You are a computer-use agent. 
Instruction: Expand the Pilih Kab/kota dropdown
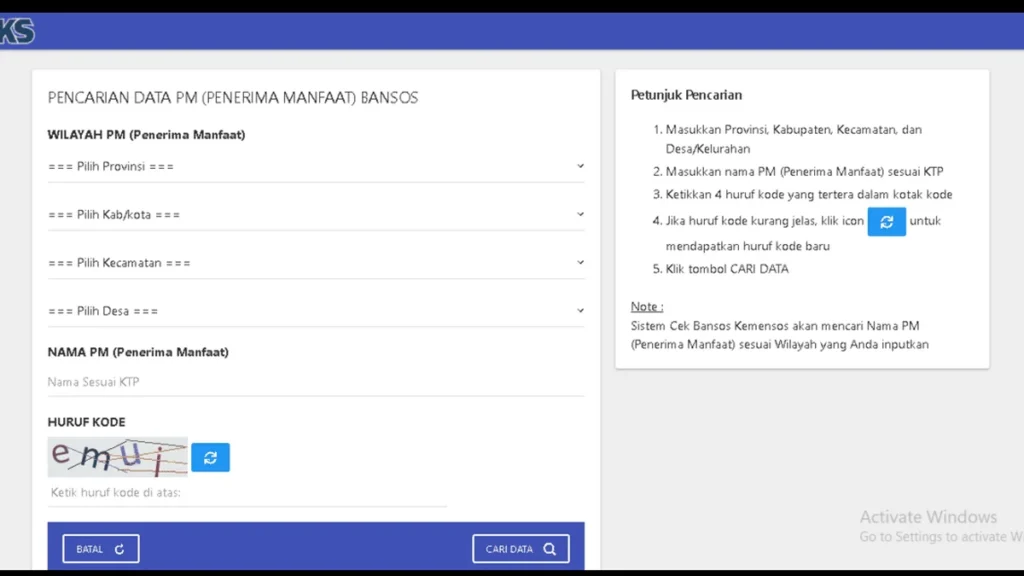[x=315, y=214]
